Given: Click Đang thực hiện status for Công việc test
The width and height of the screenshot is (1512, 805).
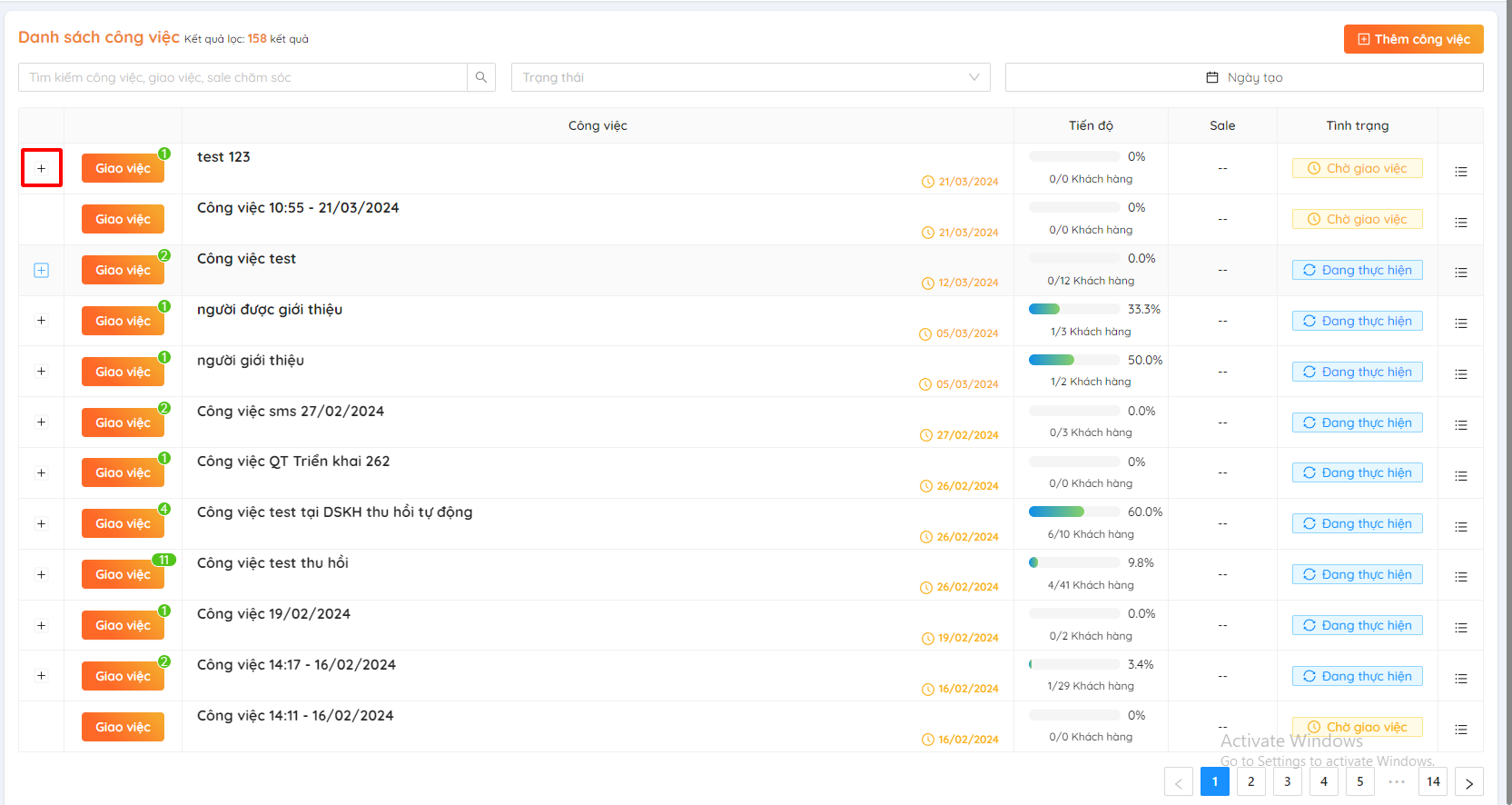Looking at the screenshot, I should point(1358,270).
